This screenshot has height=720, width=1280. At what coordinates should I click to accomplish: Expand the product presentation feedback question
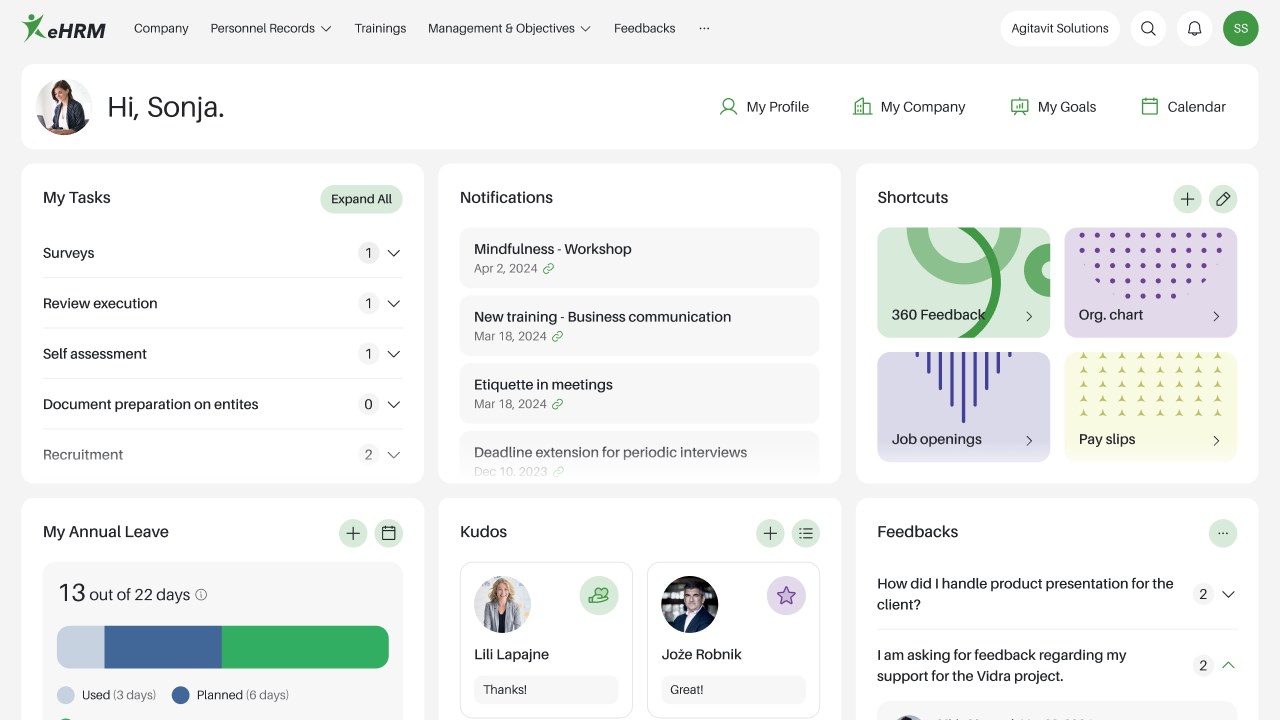coord(1229,594)
